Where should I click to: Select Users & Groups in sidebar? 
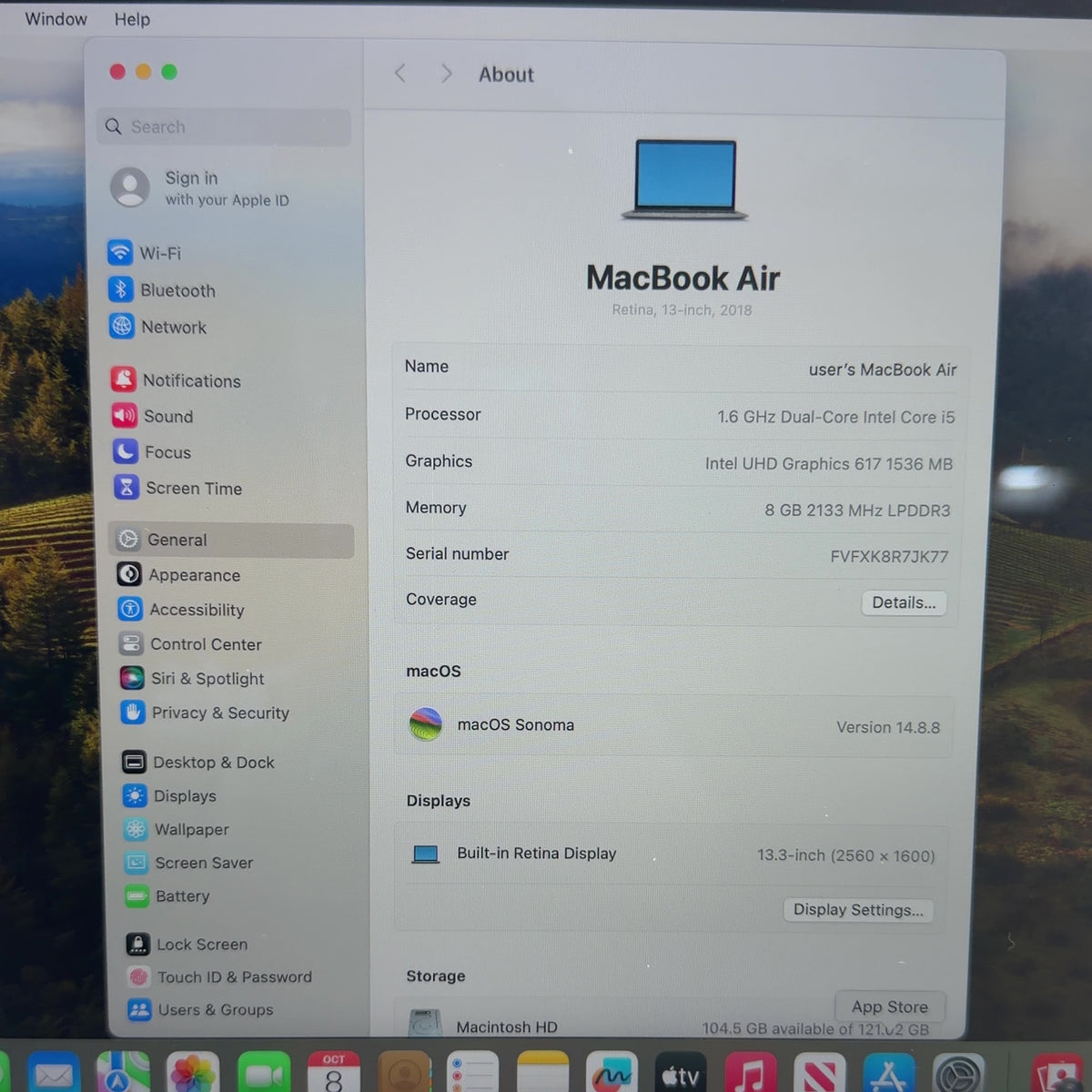pyautogui.click(x=201, y=1009)
